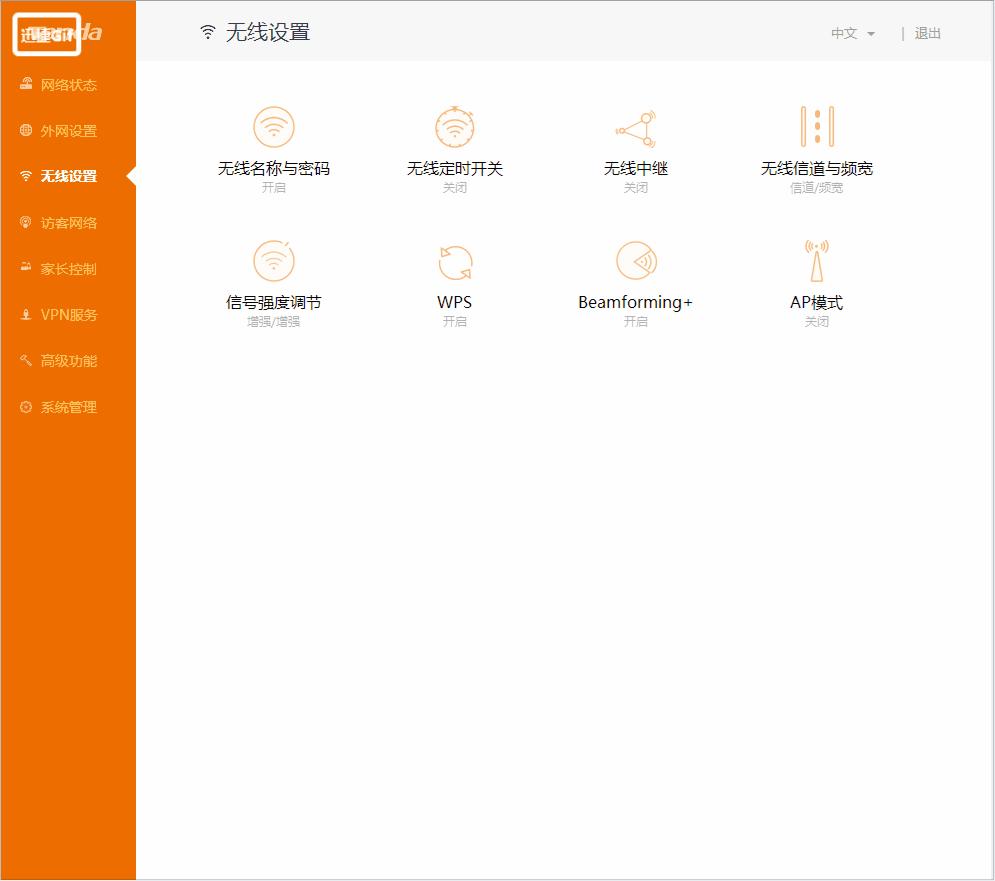Open the 中文 language dropdown
The image size is (995, 881).
pyautogui.click(x=848, y=32)
